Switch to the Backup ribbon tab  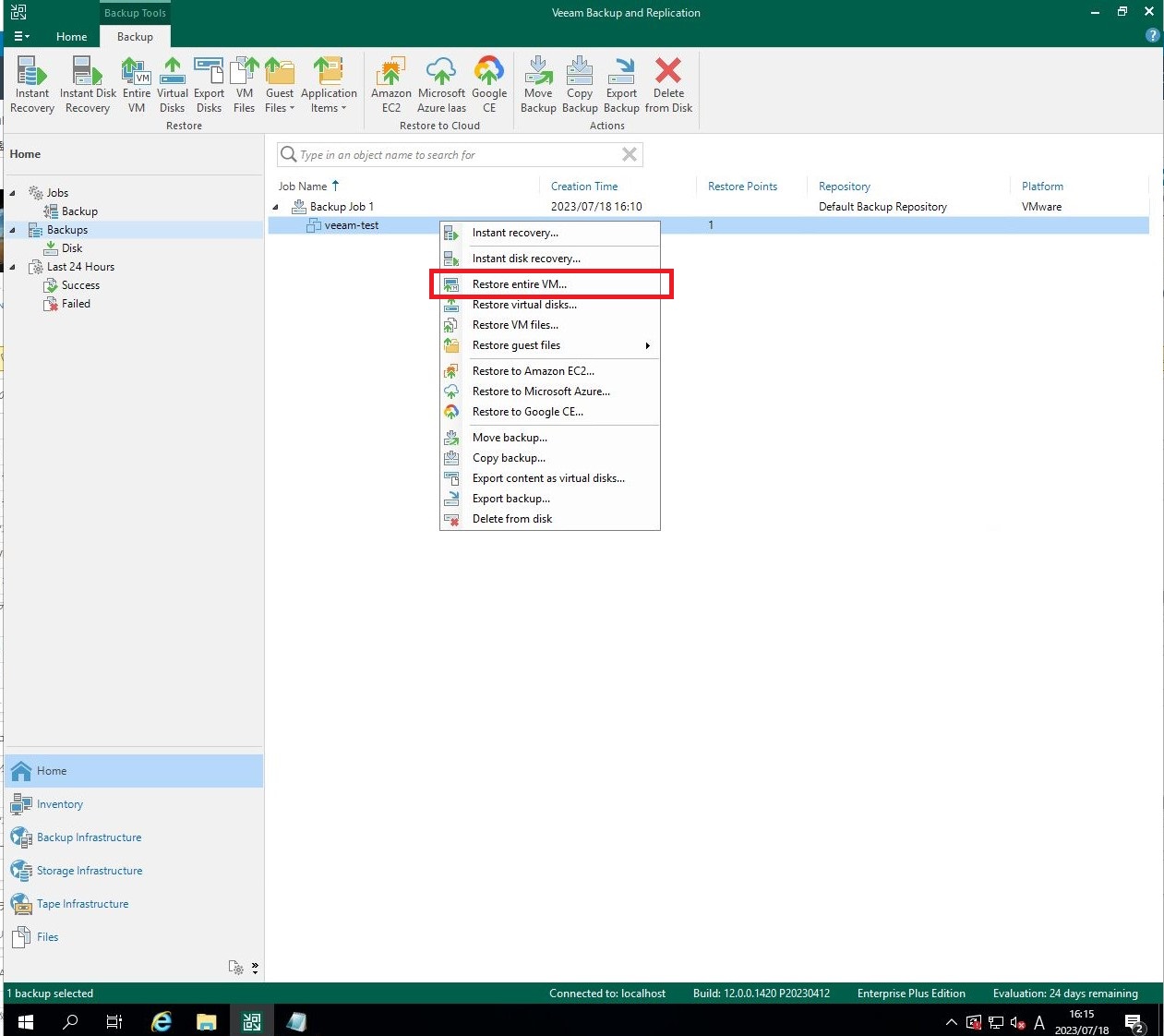tap(135, 37)
